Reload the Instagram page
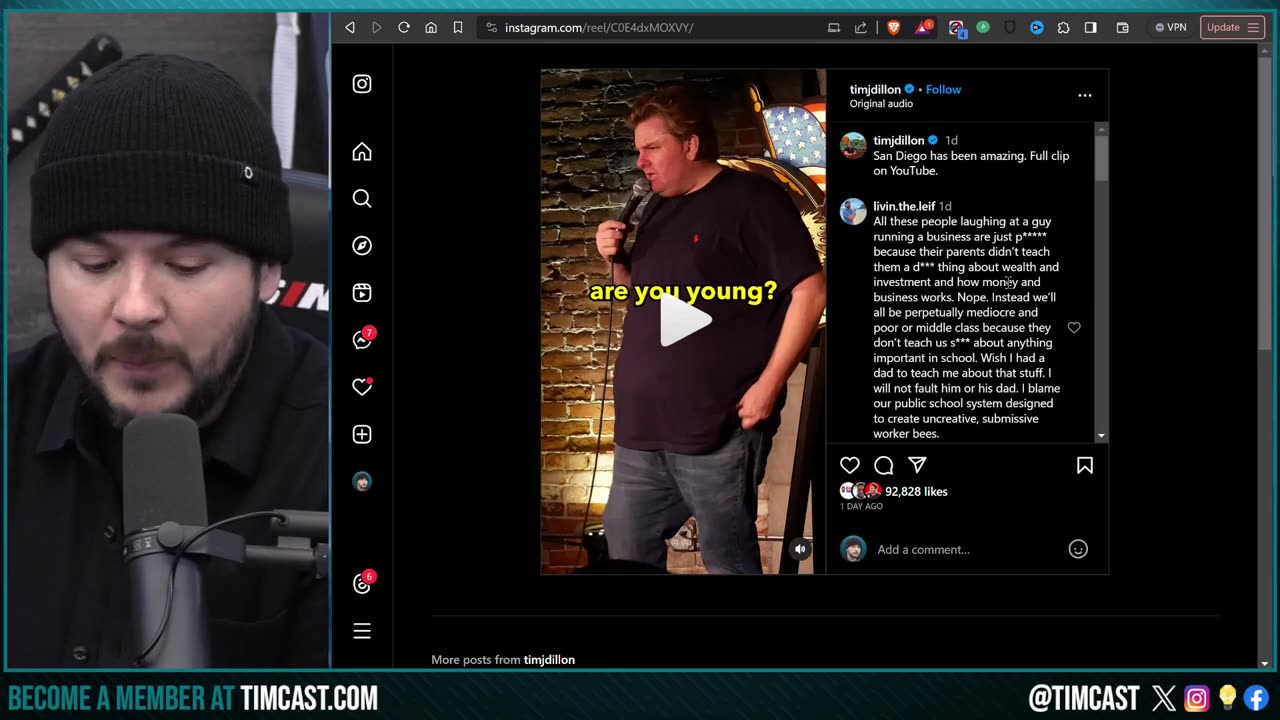Screen dimensions: 1280x720 click(404, 28)
